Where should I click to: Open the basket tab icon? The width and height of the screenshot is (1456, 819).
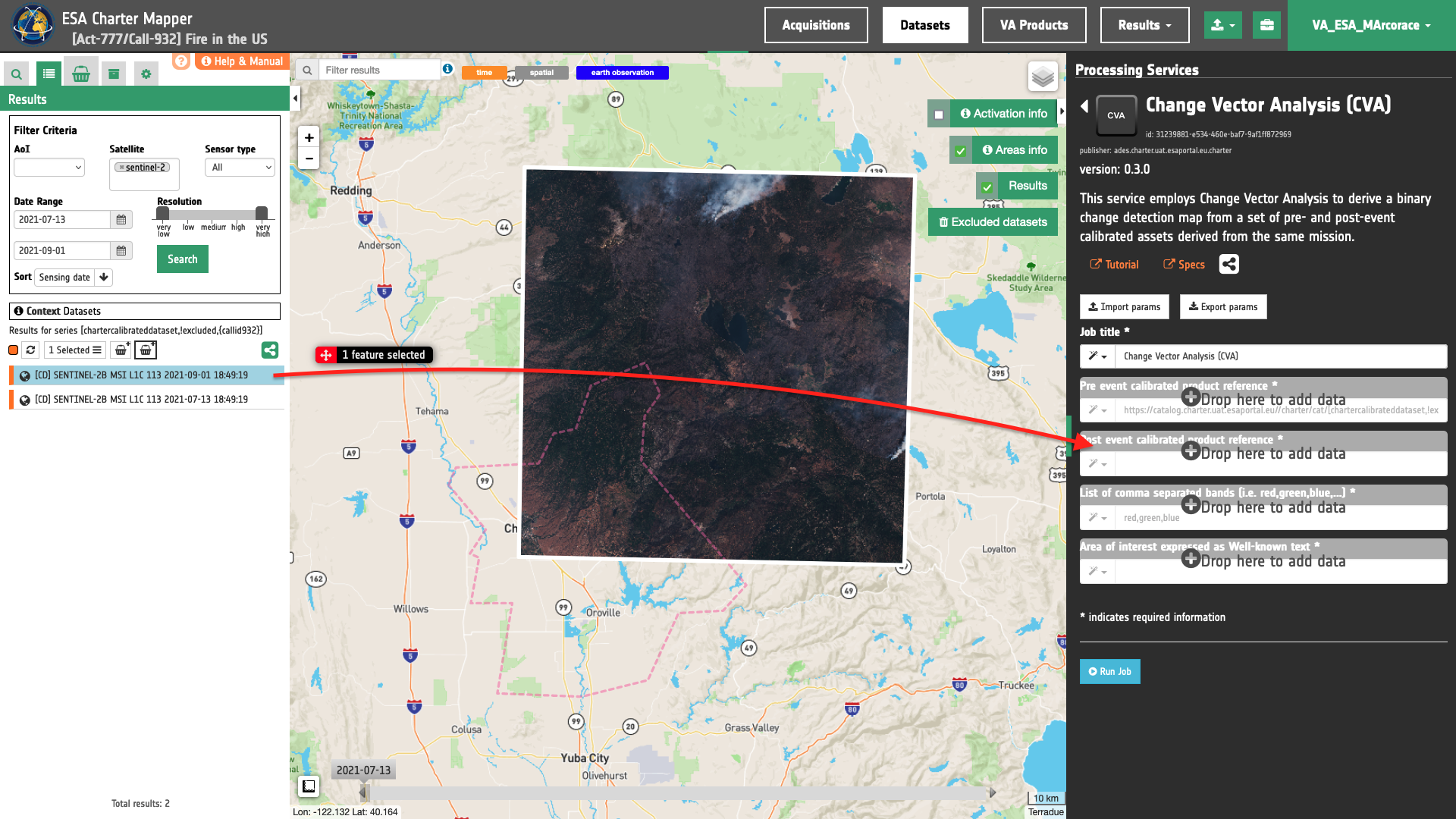(x=81, y=74)
